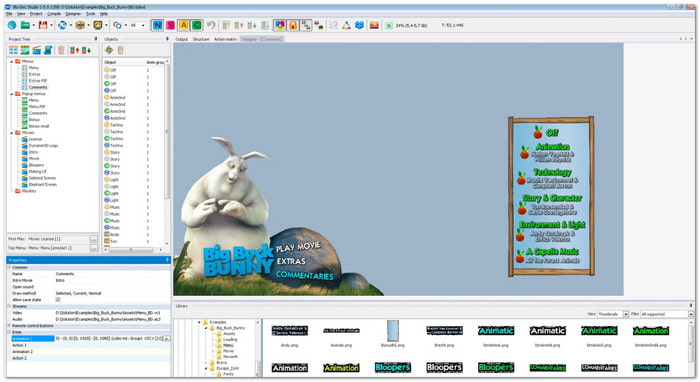
Task: Open the library View Thumbnails dropdown
Action: point(626,314)
